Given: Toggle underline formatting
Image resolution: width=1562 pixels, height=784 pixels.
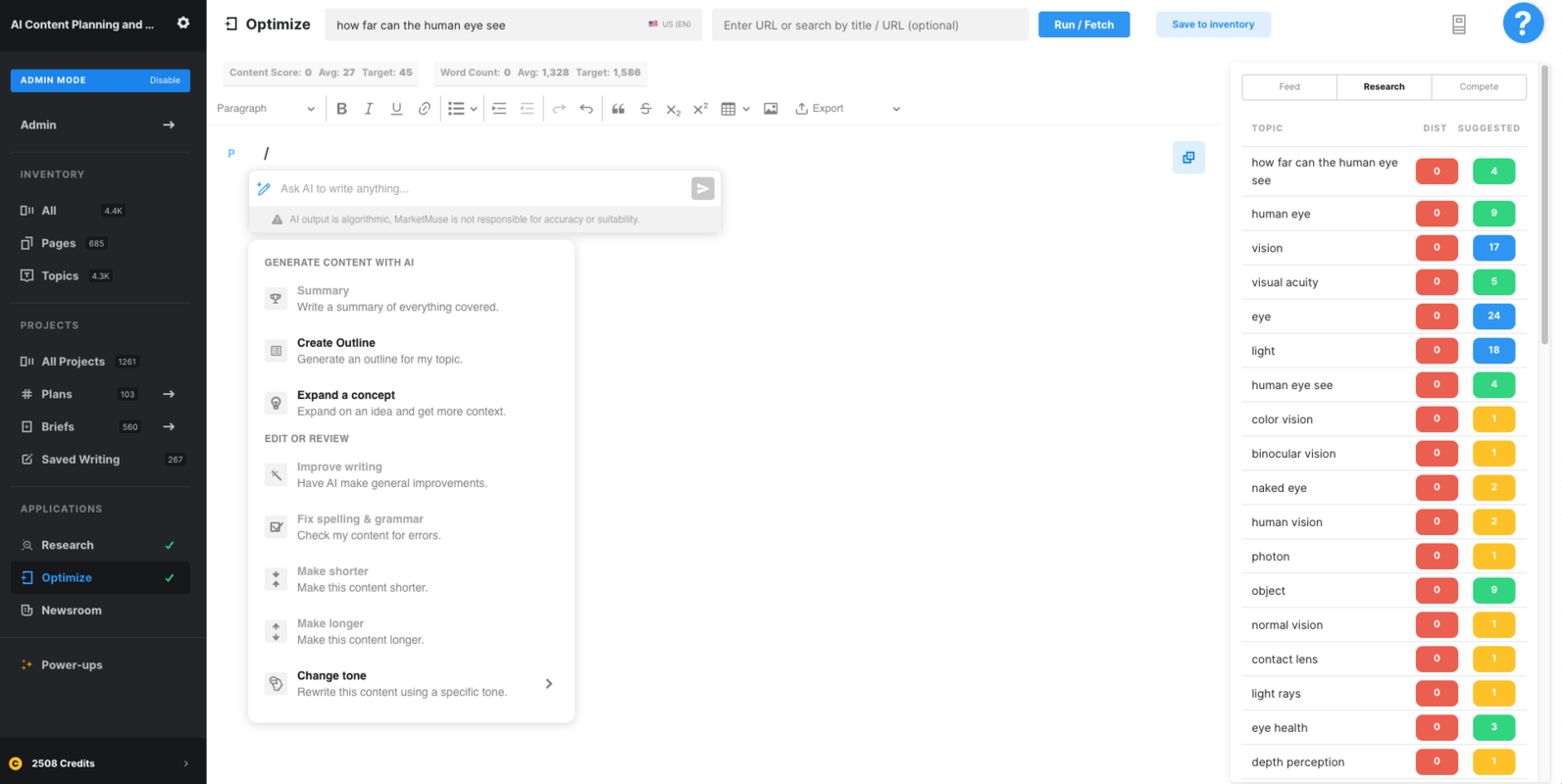Looking at the screenshot, I should click(396, 109).
